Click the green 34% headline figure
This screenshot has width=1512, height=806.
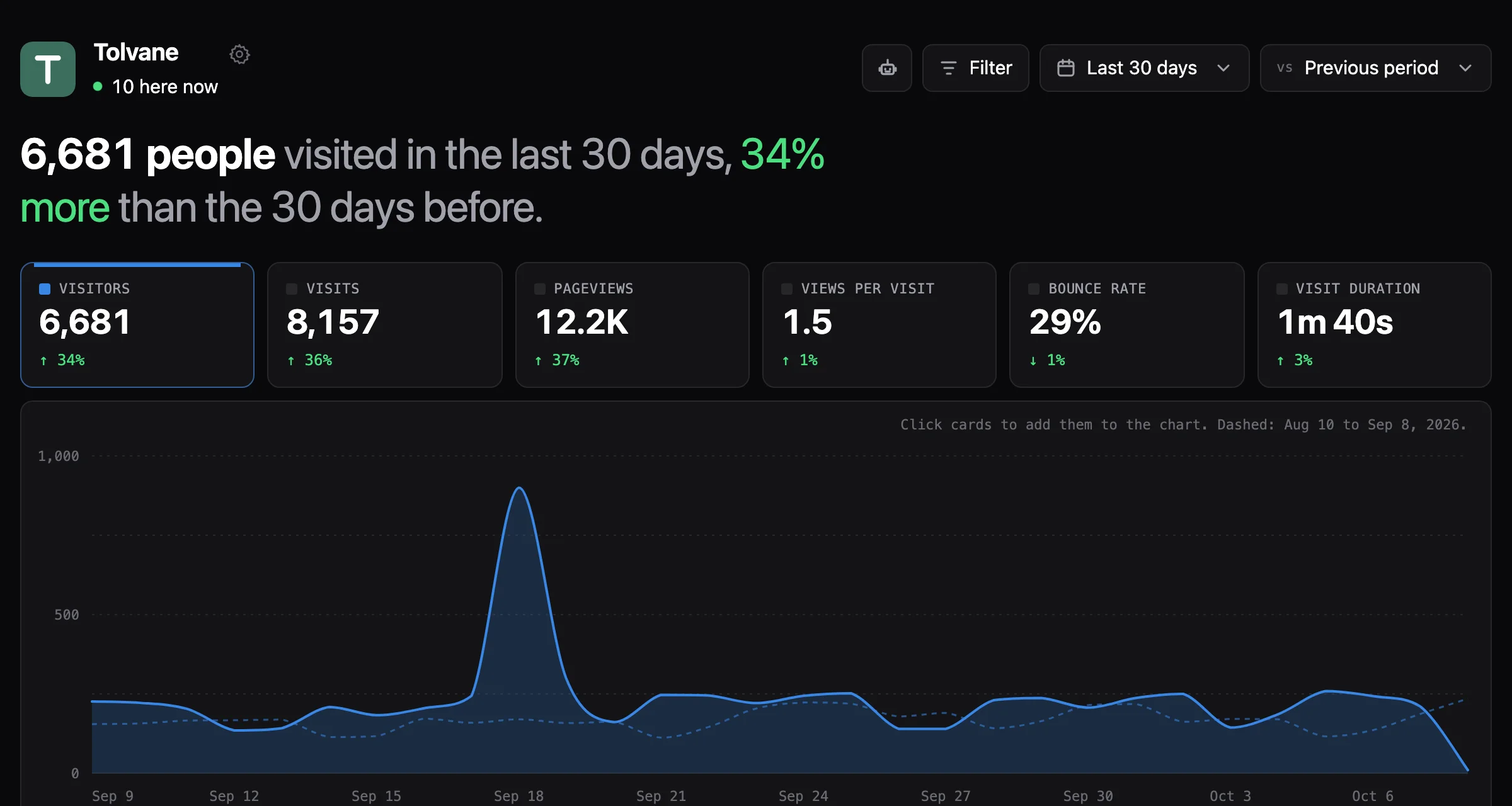click(782, 154)
